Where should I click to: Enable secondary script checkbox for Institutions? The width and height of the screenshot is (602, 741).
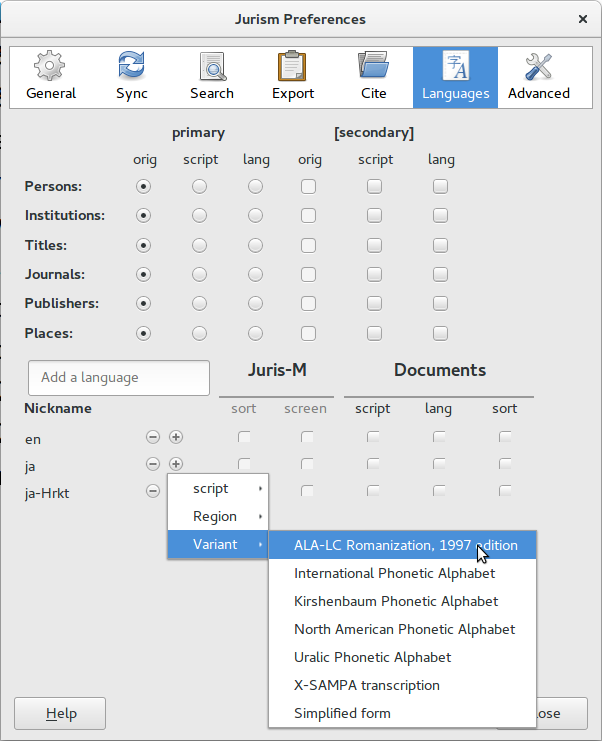click(x=374, y=215)
